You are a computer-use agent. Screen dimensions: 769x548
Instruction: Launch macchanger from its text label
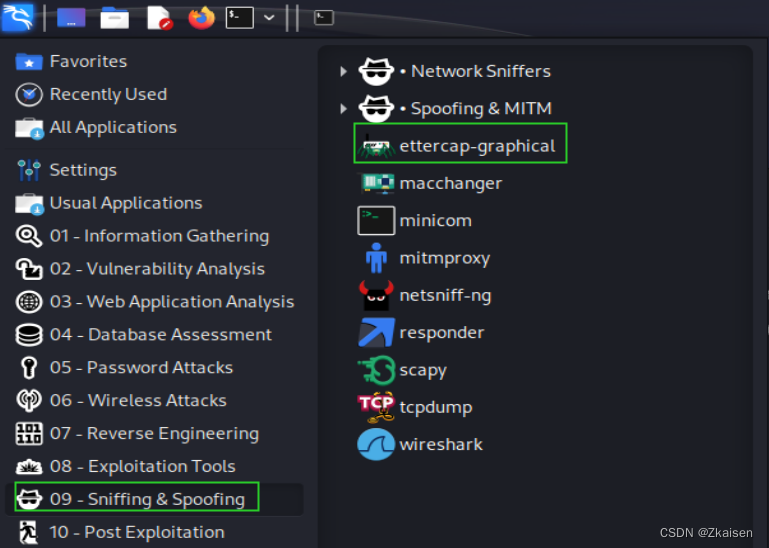point(451,183)
